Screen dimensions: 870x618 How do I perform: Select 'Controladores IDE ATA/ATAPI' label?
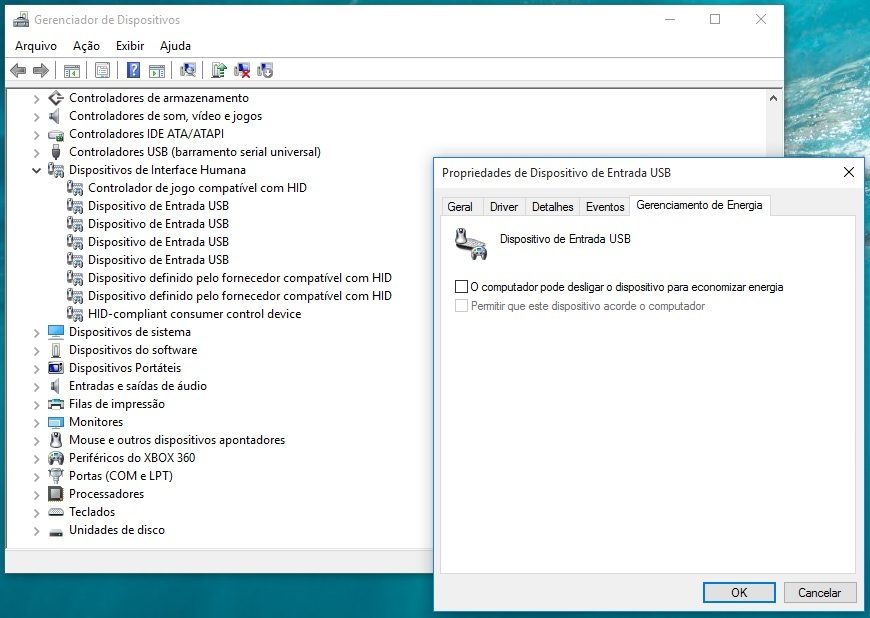click(146, 134)
